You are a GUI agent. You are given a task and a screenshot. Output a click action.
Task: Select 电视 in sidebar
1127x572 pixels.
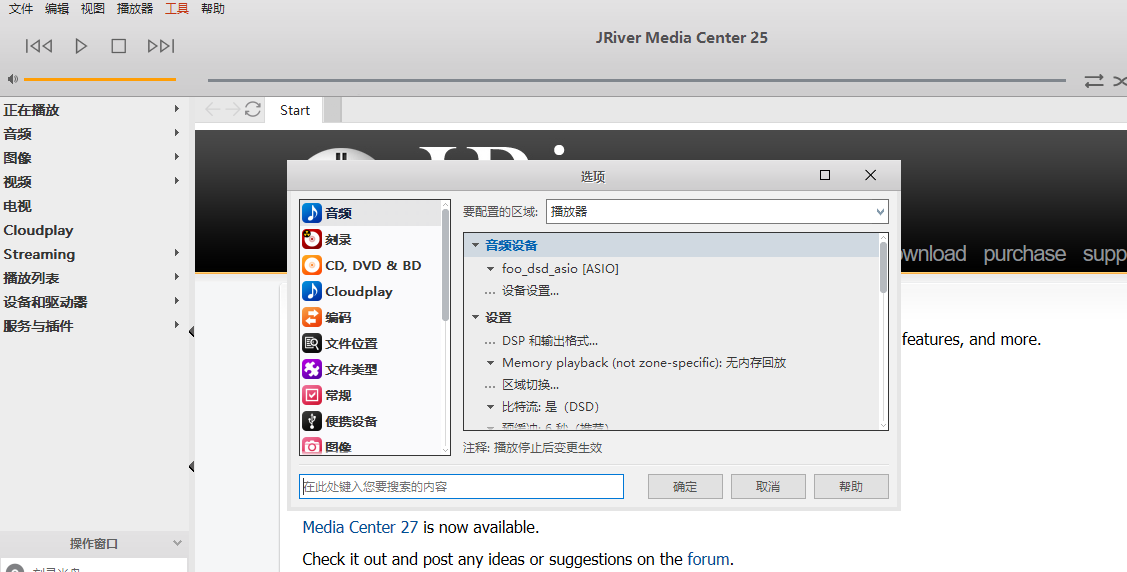17,206
